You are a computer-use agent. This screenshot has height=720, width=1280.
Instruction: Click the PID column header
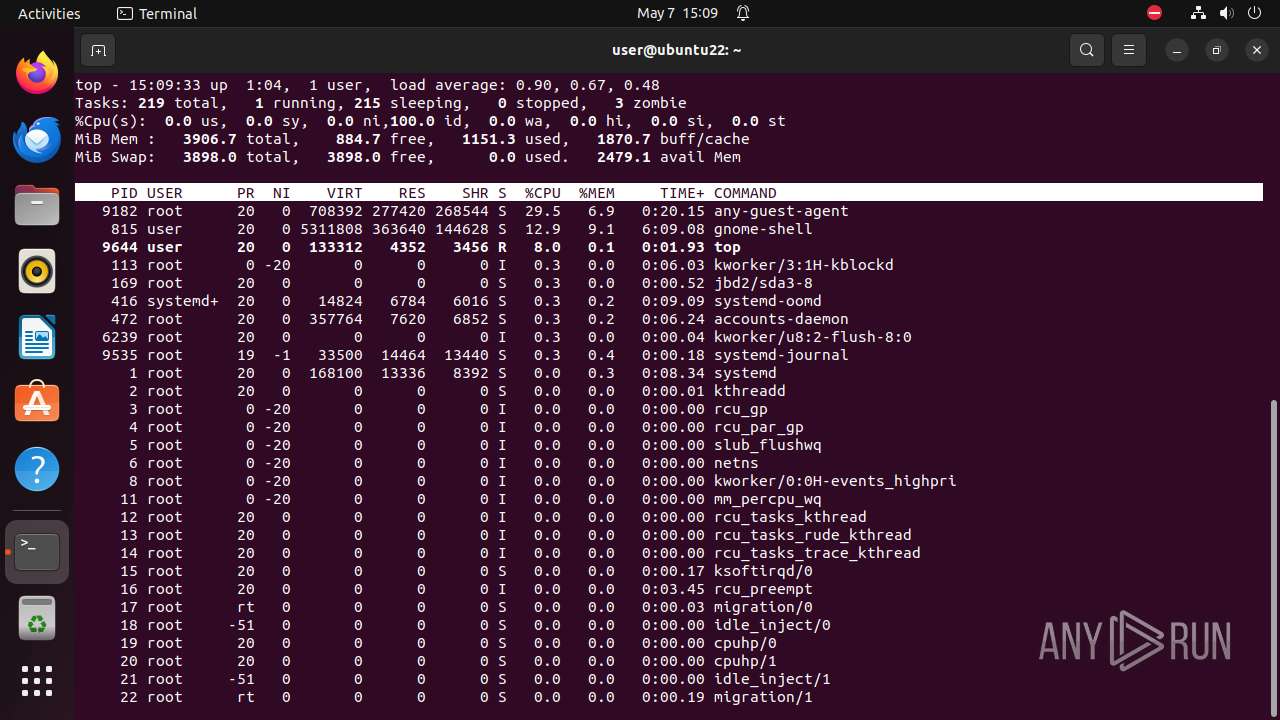coord(124,193)
